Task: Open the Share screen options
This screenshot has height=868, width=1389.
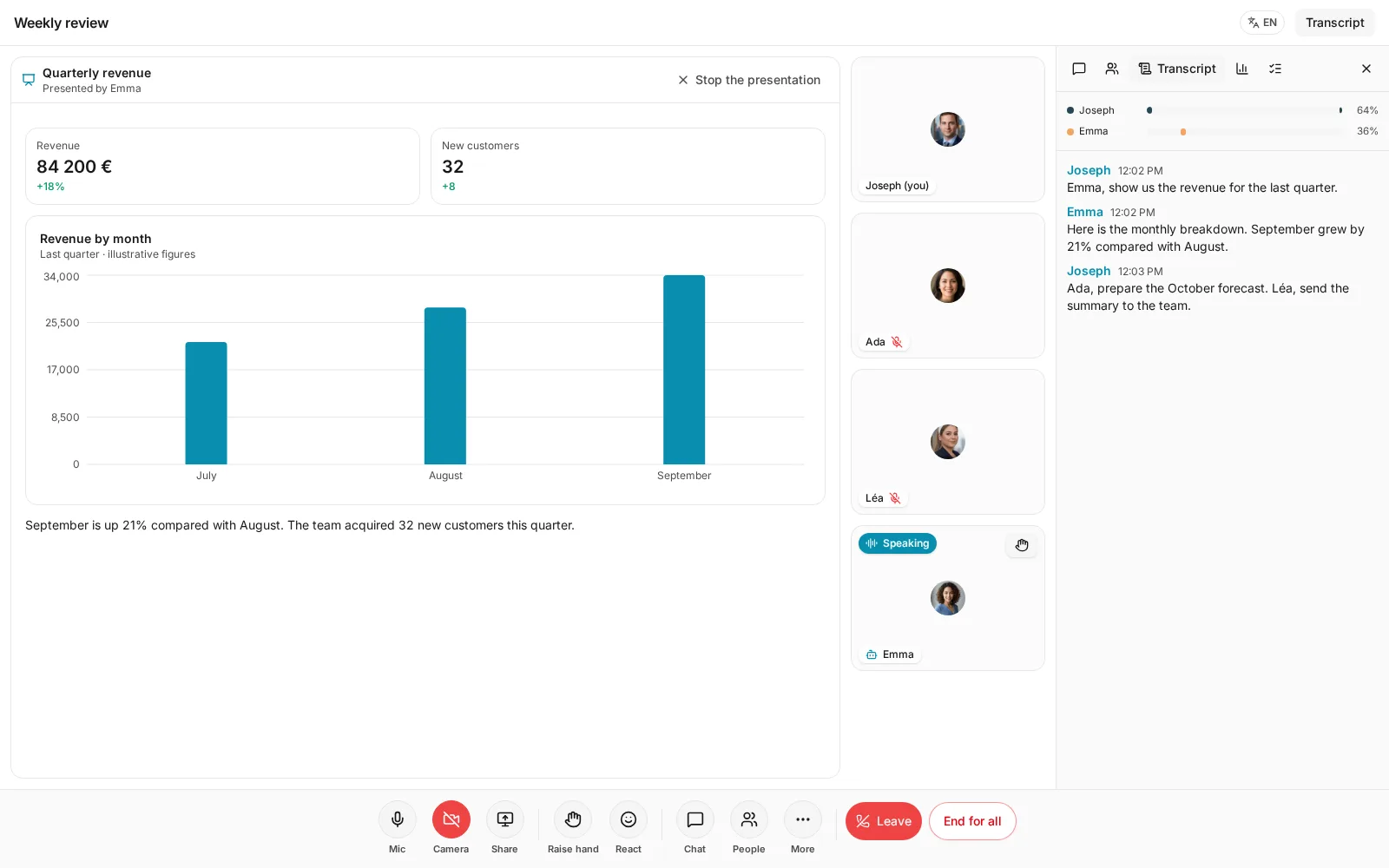Action: [x=505, y=819]
